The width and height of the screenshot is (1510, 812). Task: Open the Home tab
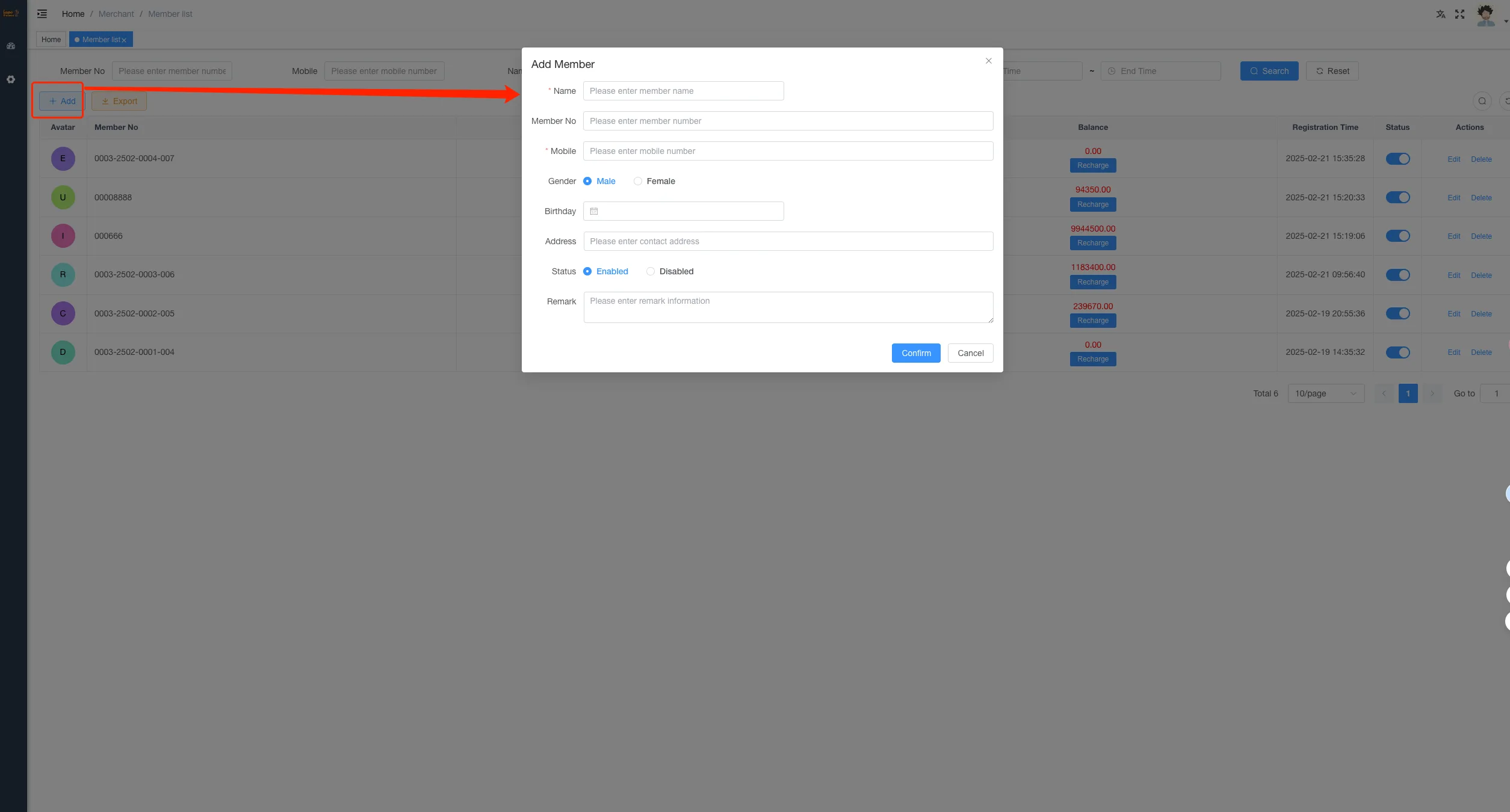(51, 40)
